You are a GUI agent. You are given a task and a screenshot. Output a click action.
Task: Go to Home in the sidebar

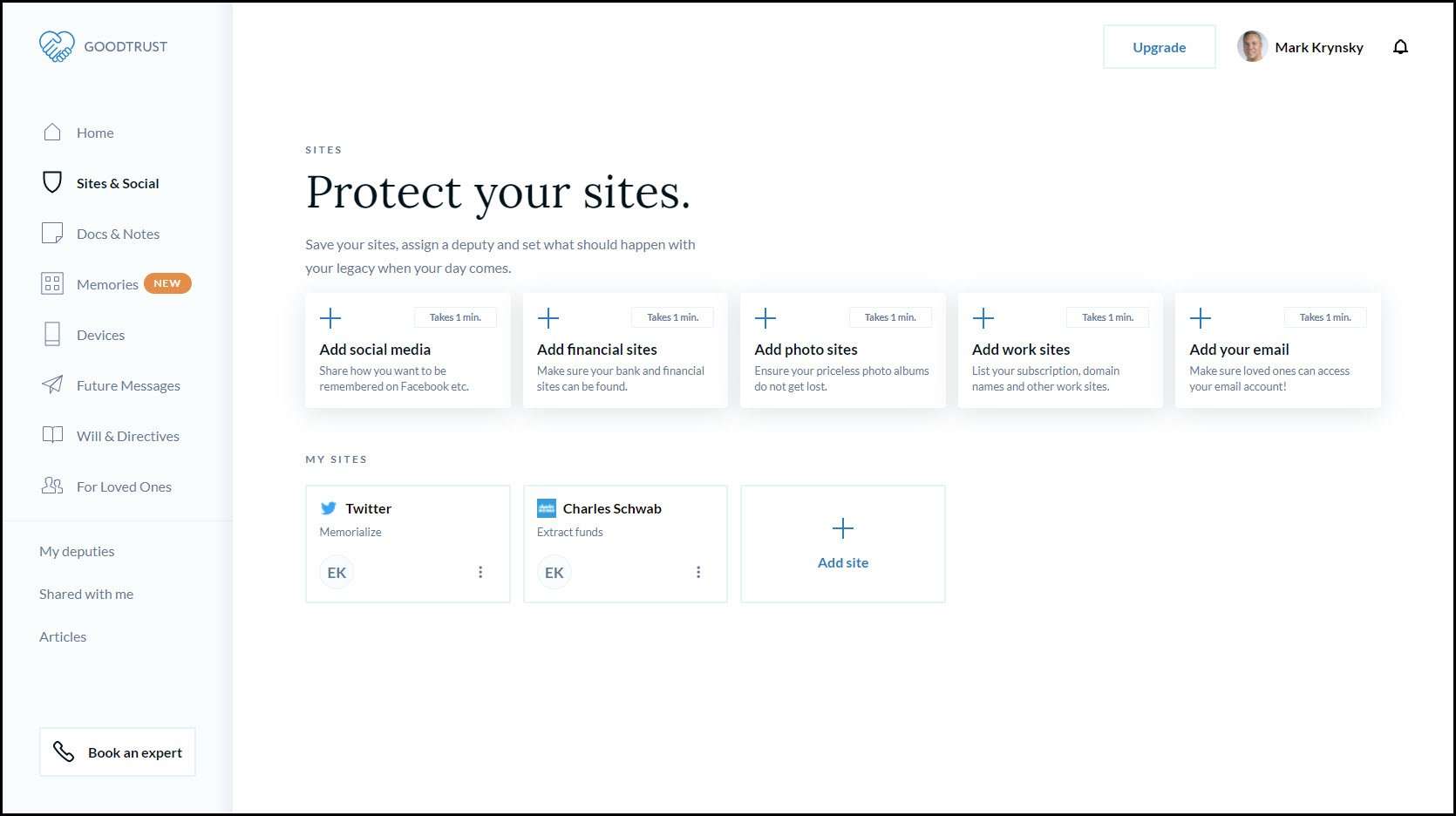95,133
